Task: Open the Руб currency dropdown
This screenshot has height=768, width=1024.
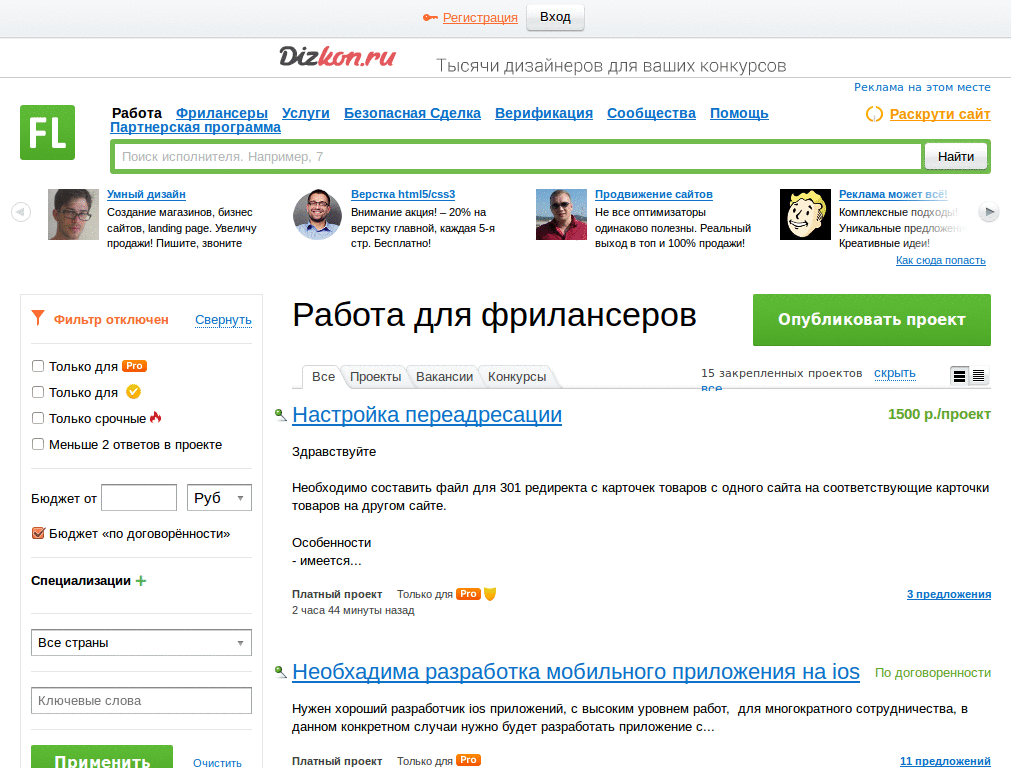Action: (x=219, y=497)
